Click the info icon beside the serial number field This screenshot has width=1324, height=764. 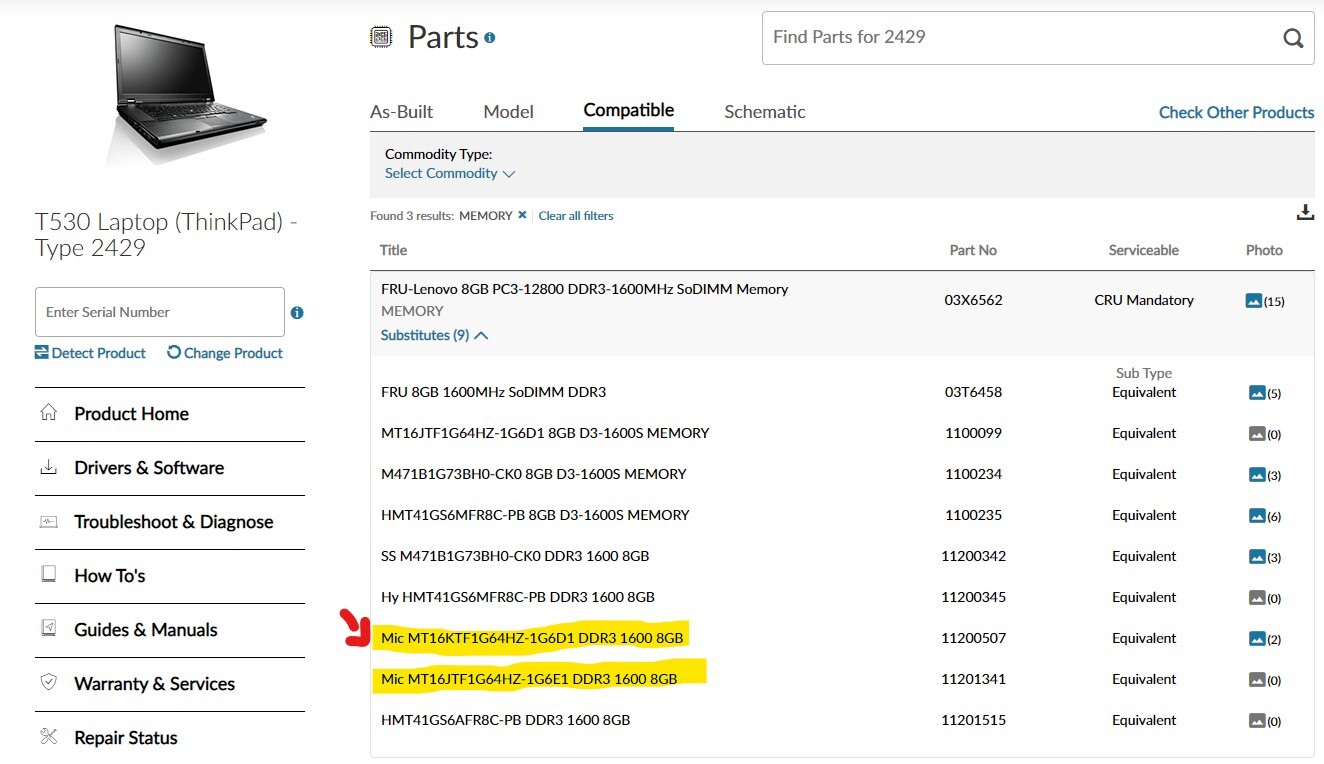(297, 312)
